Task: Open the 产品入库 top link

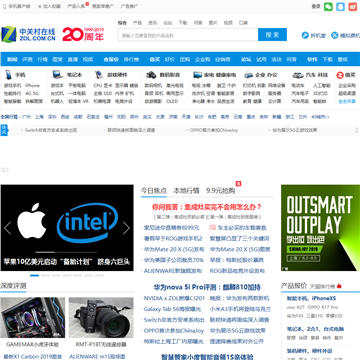Action: (x=76, y=6)
